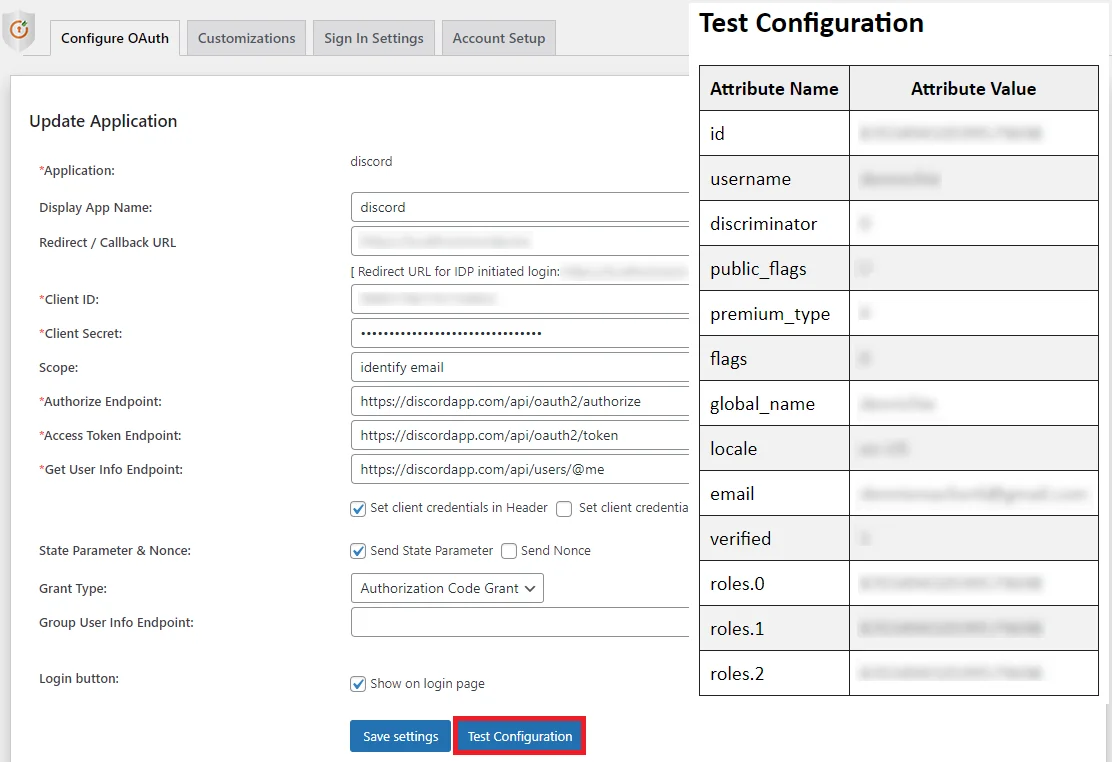The width and height of the screenshot is (1112, 762).
Task: Select the Get User Info Endpoint field
Action: 520,469
